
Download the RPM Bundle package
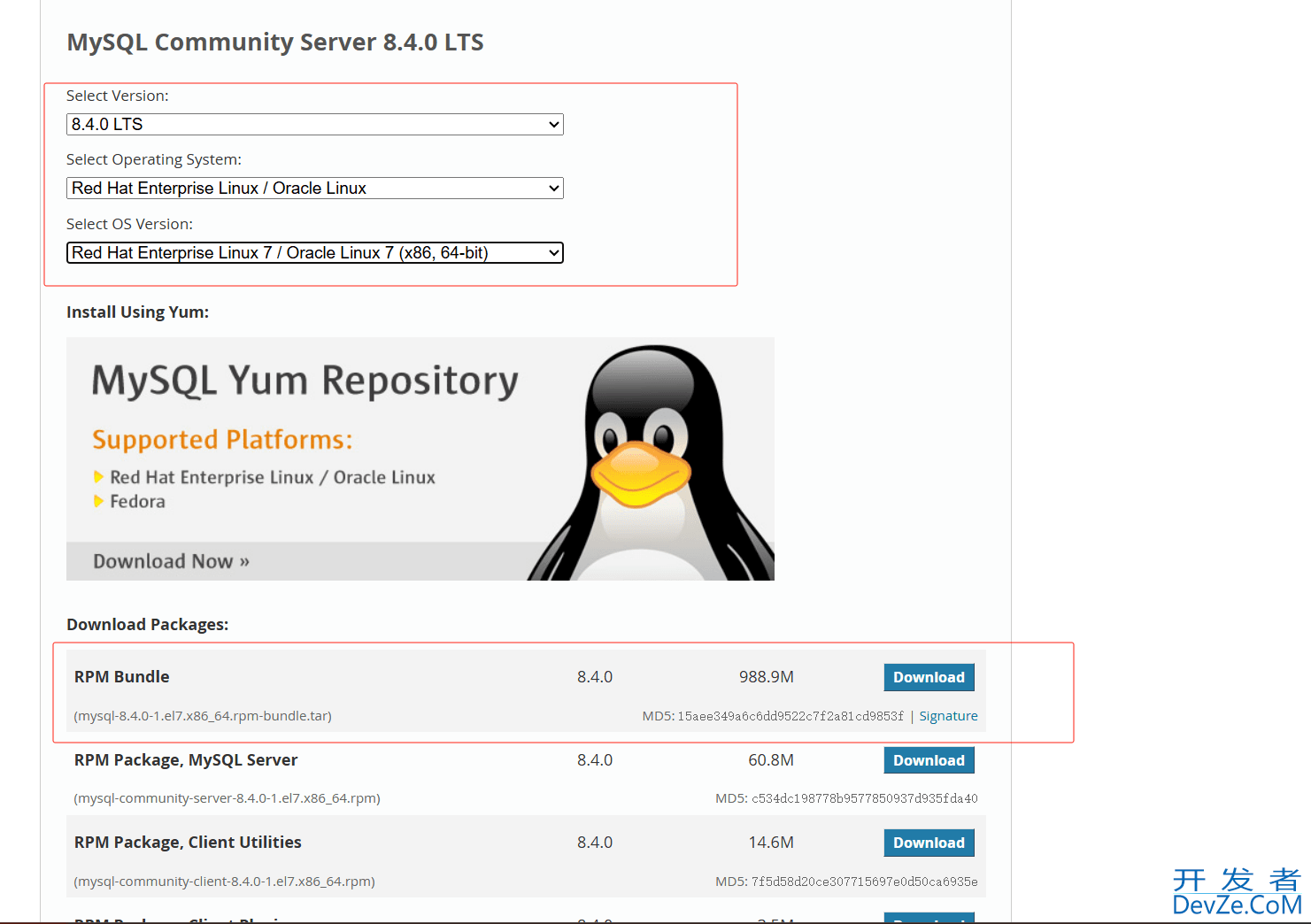929,677
